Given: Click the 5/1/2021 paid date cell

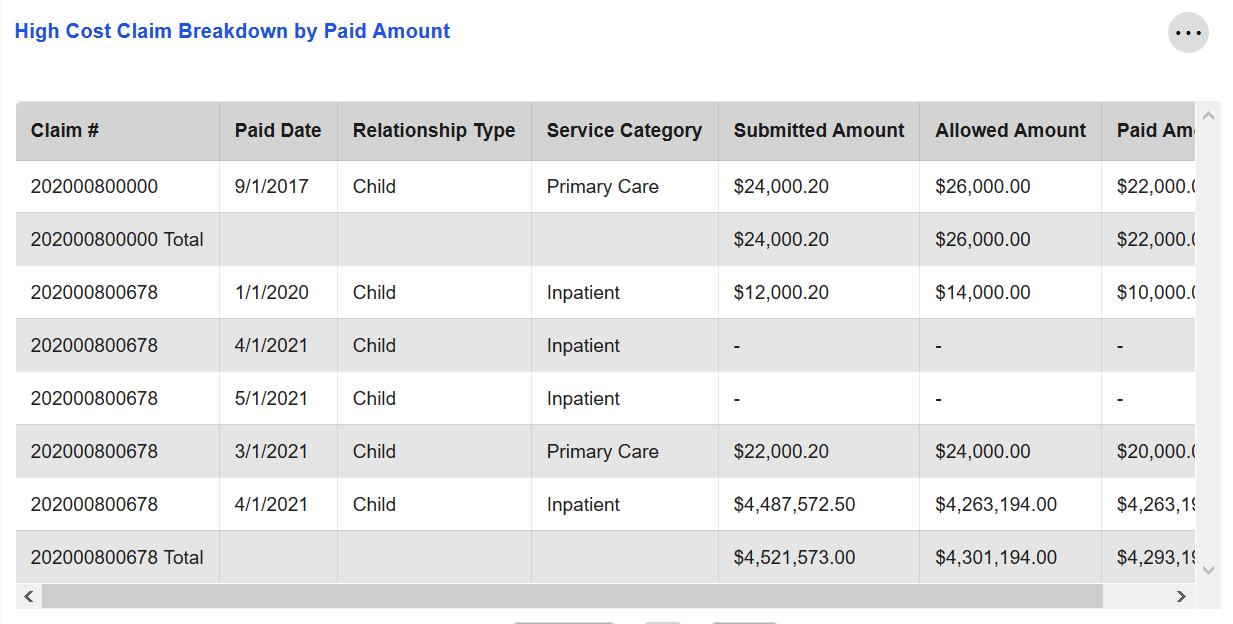Looking at the screenshot, I should pyautogui.click(x=272, y=399).
